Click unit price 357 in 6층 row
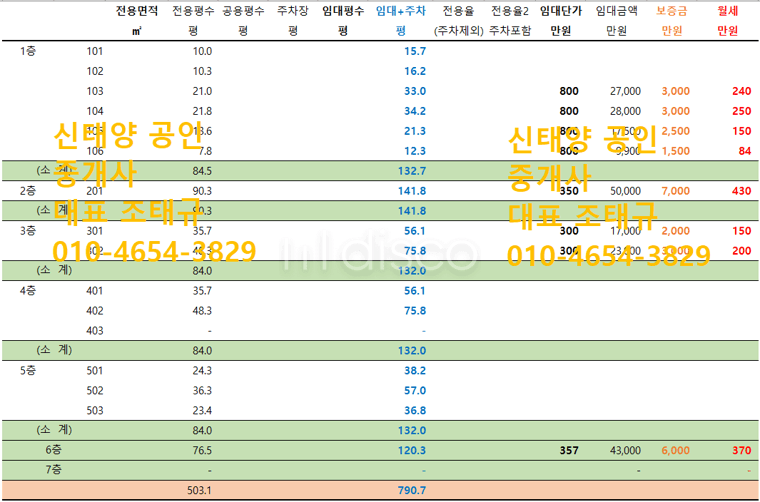The height and width of the screenshot is (502, 760). click(x=569, y=451)
